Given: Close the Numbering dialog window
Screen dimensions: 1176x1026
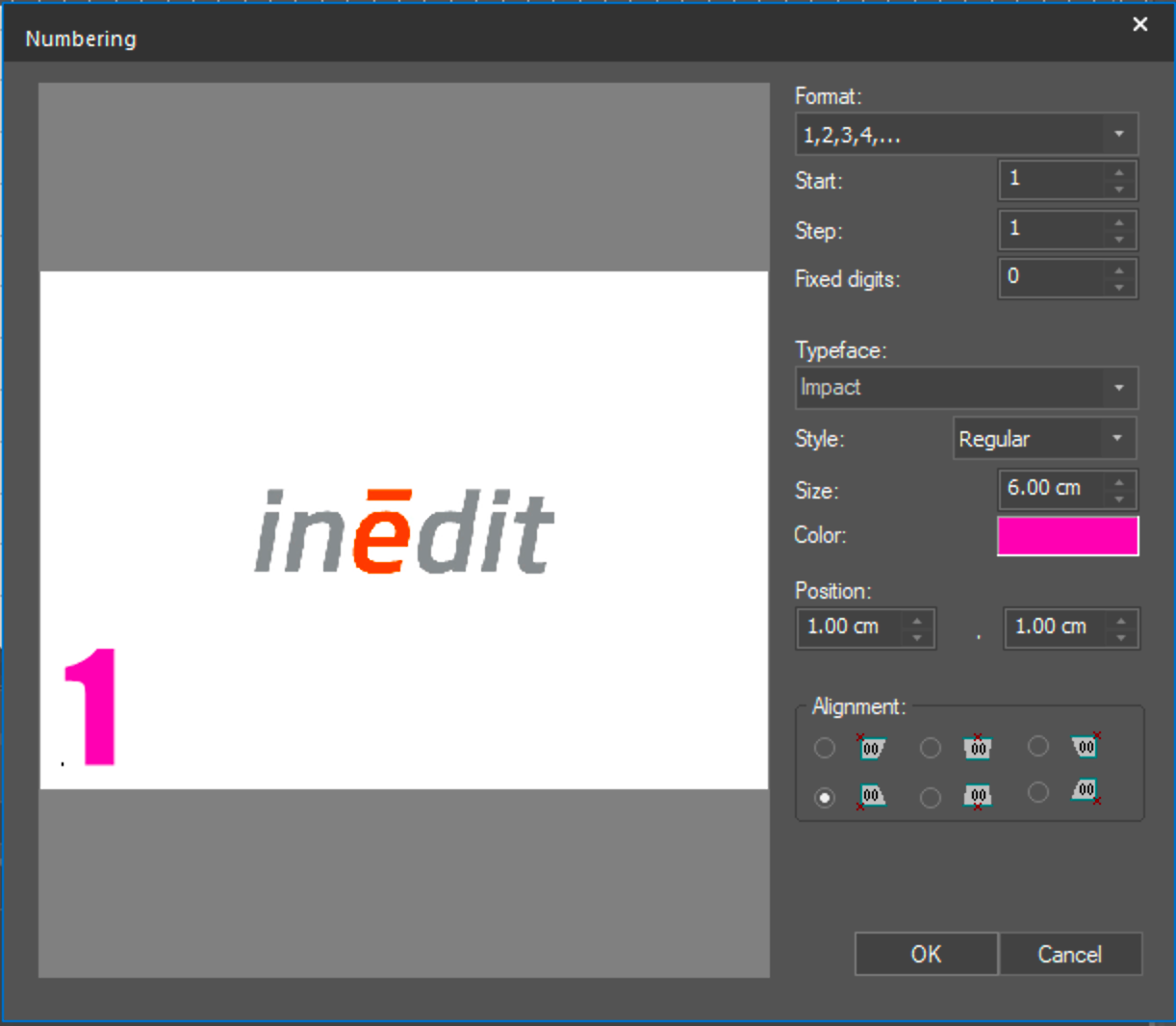Looking at the screenshot, I should pyautogui.click(x=1139, y=24).
